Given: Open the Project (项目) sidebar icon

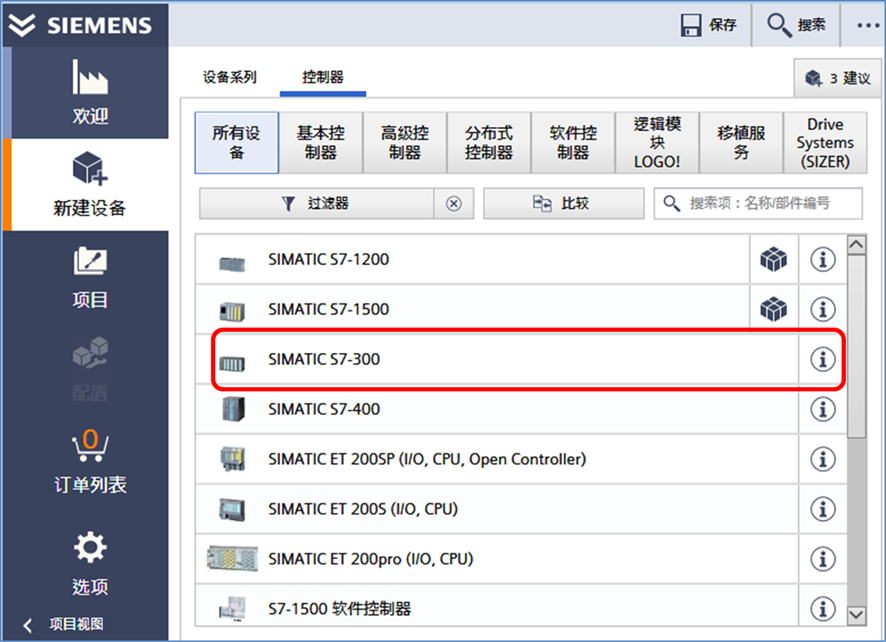Looking at the screenshot, I should click(x=90, y=261).
